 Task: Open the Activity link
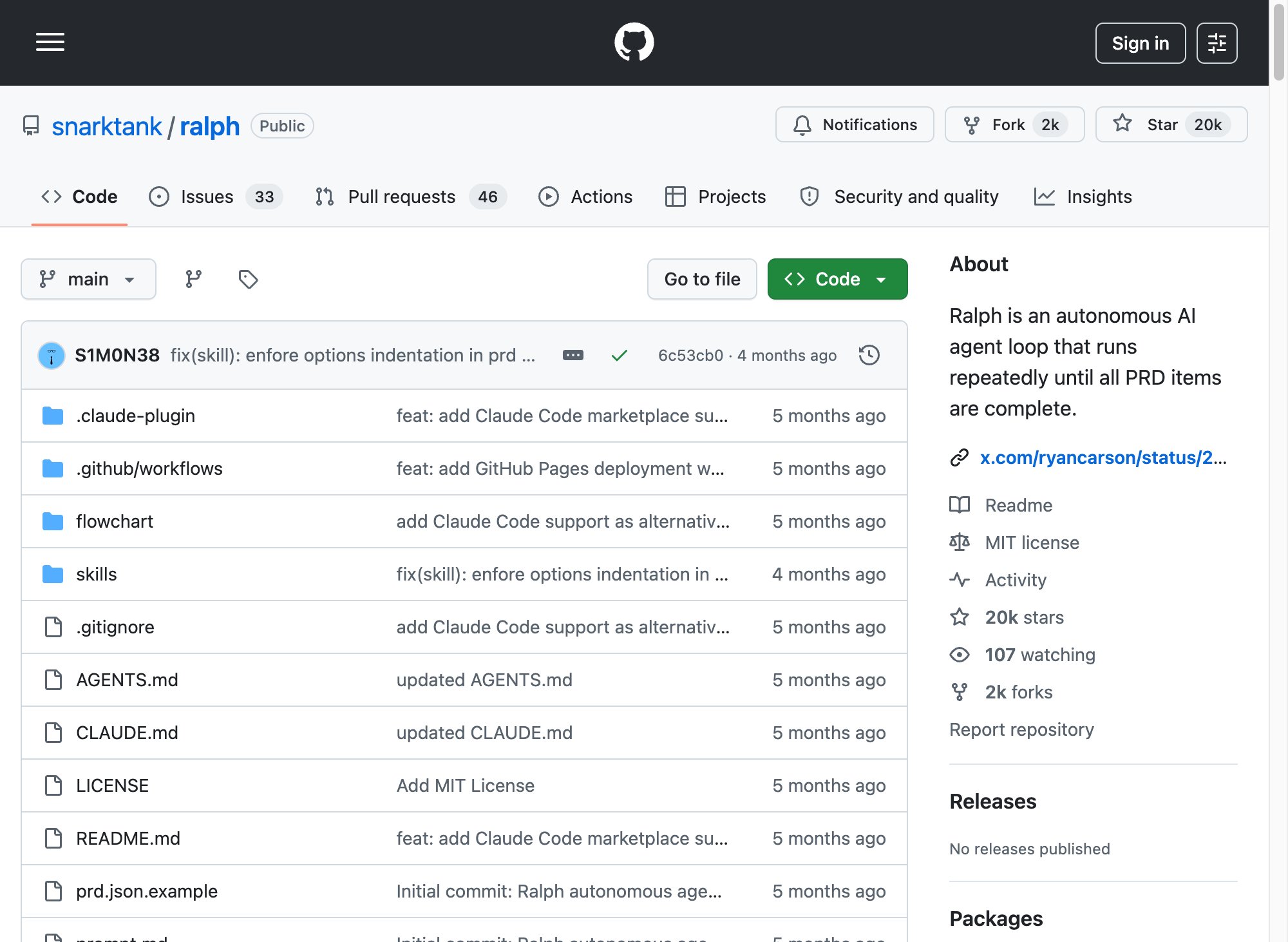[1016, 580]
